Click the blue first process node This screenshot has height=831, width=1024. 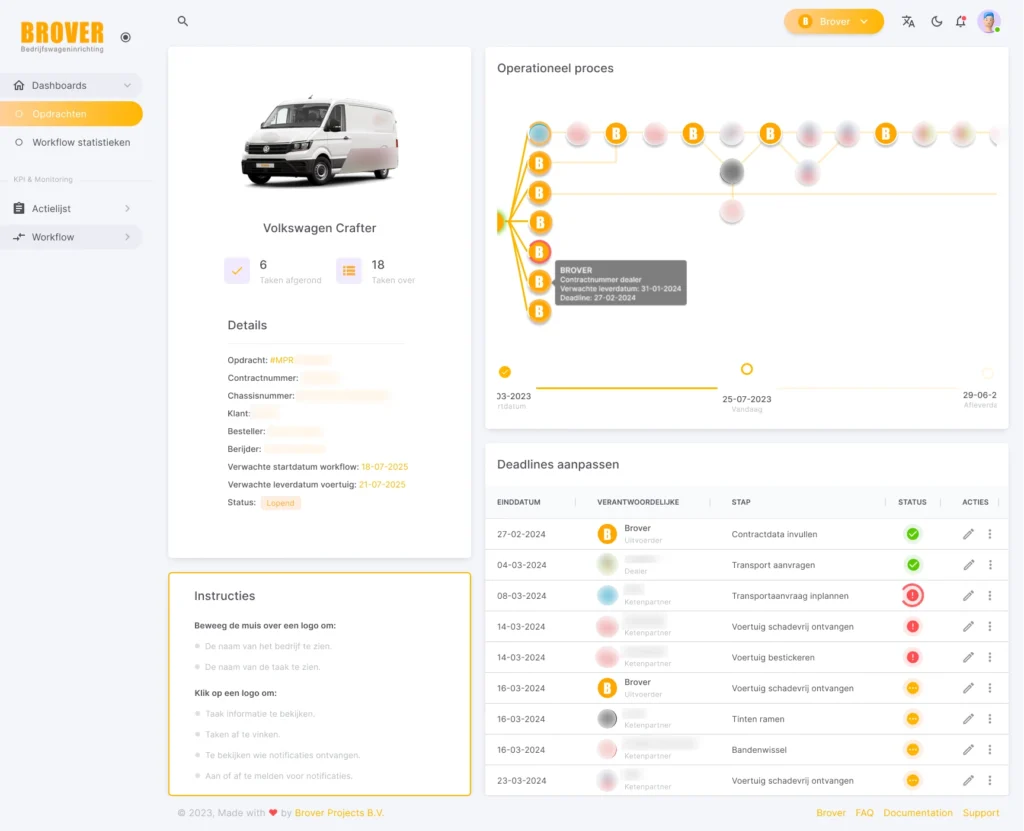(x=539, y=133)
